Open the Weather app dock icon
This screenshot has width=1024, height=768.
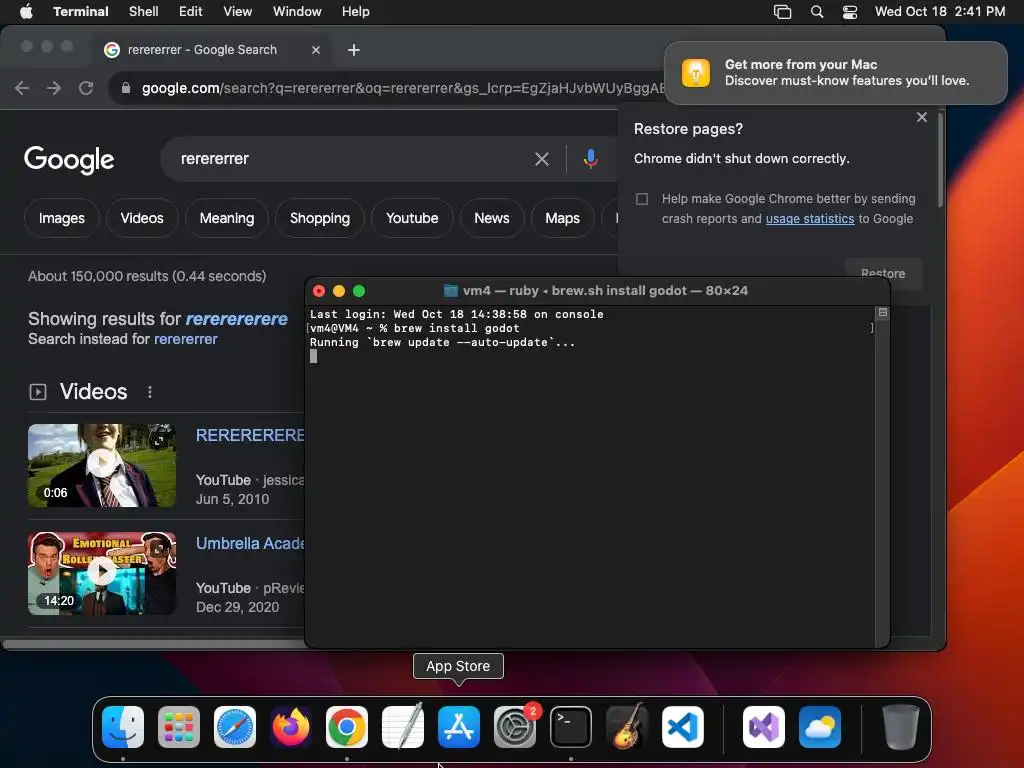(x=820, y=727)
